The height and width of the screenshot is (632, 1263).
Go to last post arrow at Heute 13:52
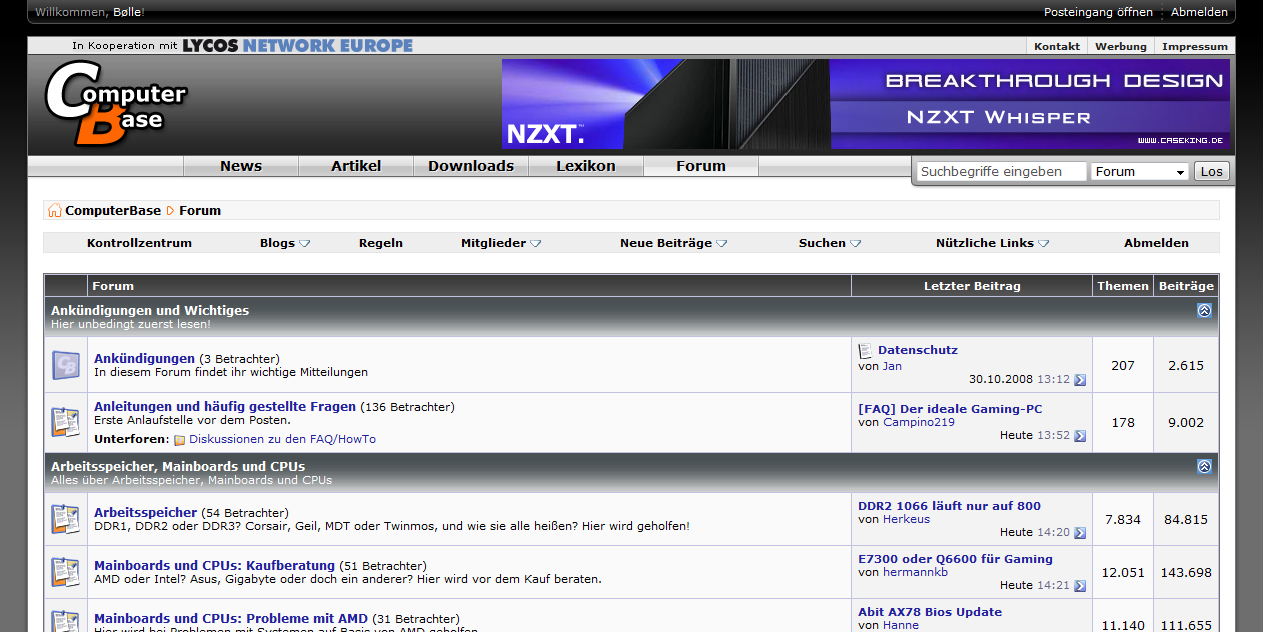coord(1080,436)
